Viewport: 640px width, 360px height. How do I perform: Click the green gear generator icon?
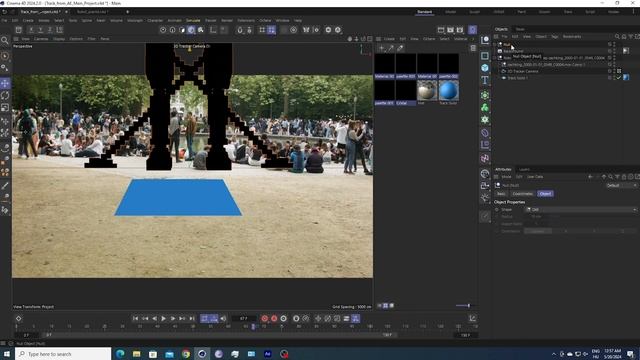[x=485, y=120]
